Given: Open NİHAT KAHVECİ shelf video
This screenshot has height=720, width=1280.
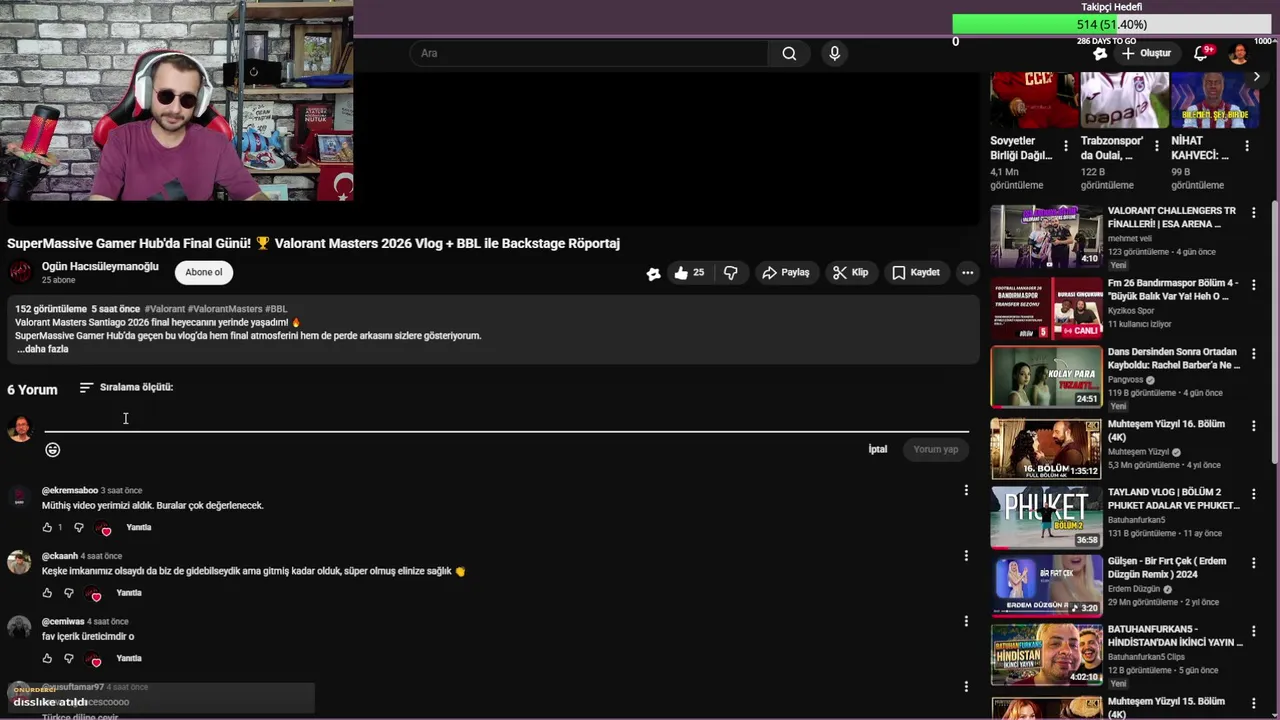Looking at the screenshot, I should pyautogui.click(x=1215, y=99).
